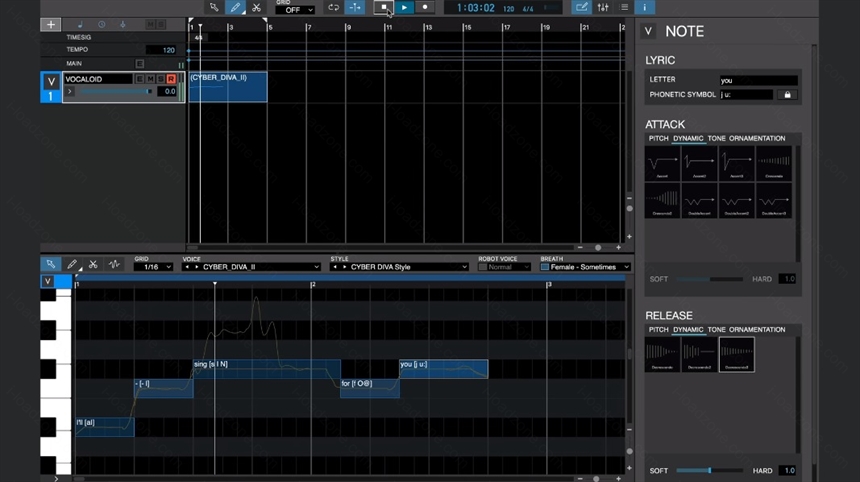The image size is (860, 482).
Task: Open the musical editor panel icon
Action: click(581, 7)
